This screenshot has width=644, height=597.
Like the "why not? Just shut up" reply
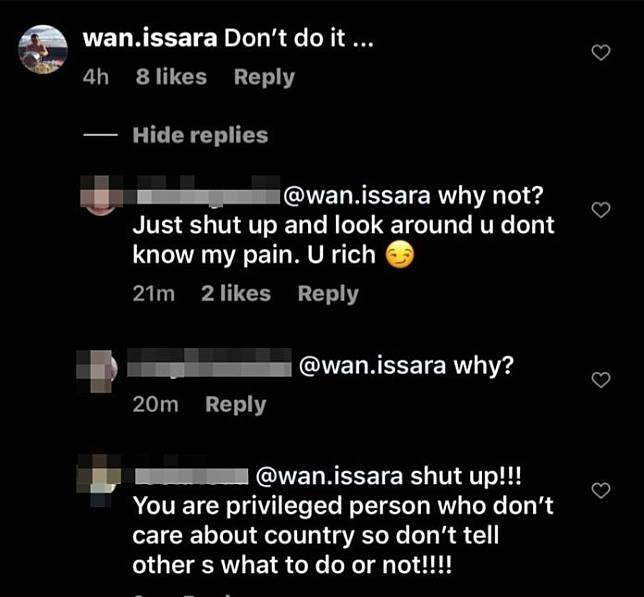[601, 210]
